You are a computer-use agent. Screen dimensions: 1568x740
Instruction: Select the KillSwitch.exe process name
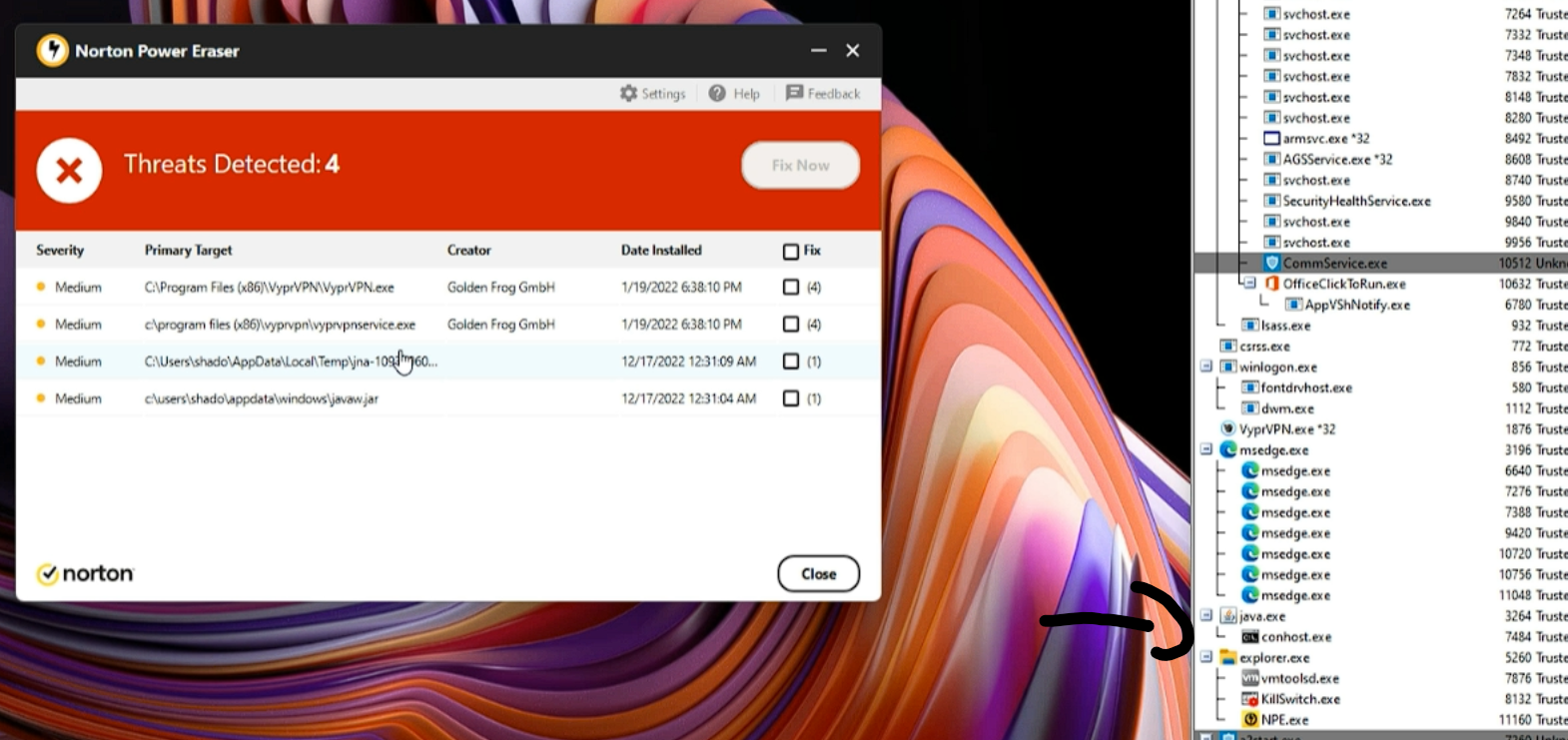click(x=1300, y=699)
